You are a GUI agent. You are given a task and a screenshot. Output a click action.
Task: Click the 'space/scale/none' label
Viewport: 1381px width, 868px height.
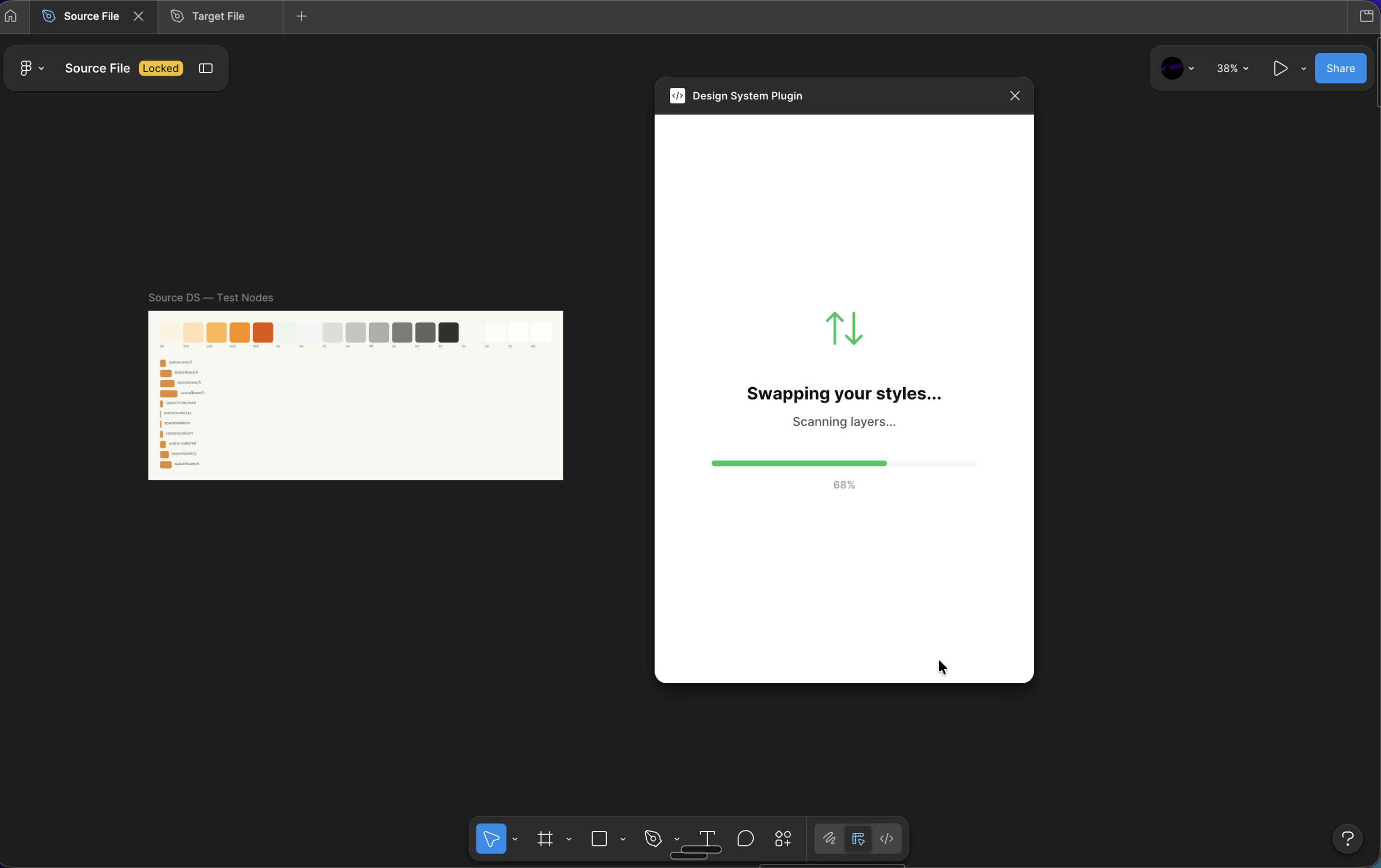pos(181,403)
